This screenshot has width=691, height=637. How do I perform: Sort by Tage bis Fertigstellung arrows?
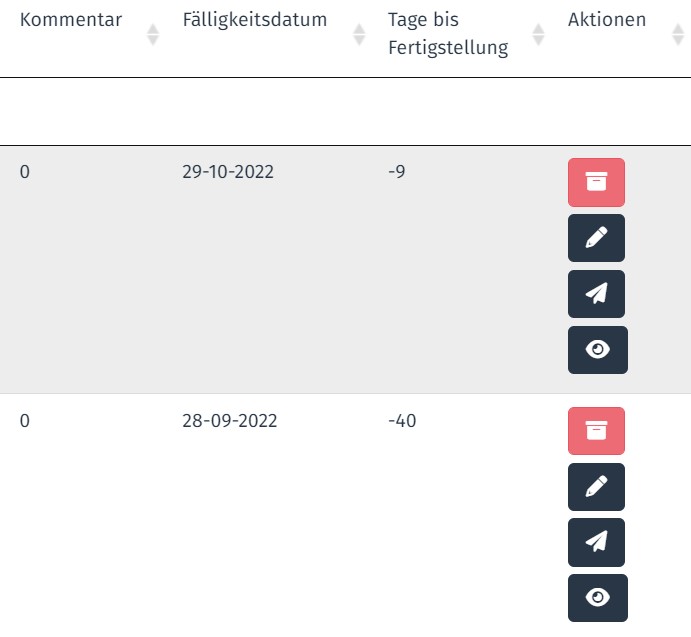(x=538, y=34)
